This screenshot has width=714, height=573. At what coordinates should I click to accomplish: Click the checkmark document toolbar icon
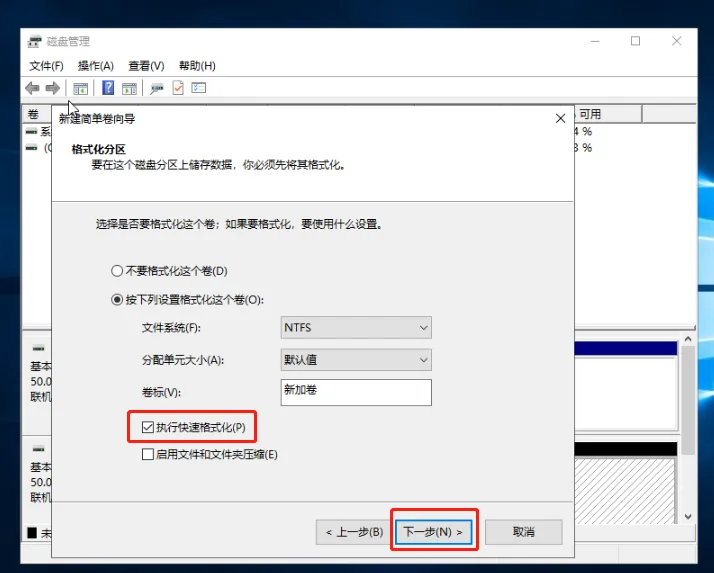(178, 87)
